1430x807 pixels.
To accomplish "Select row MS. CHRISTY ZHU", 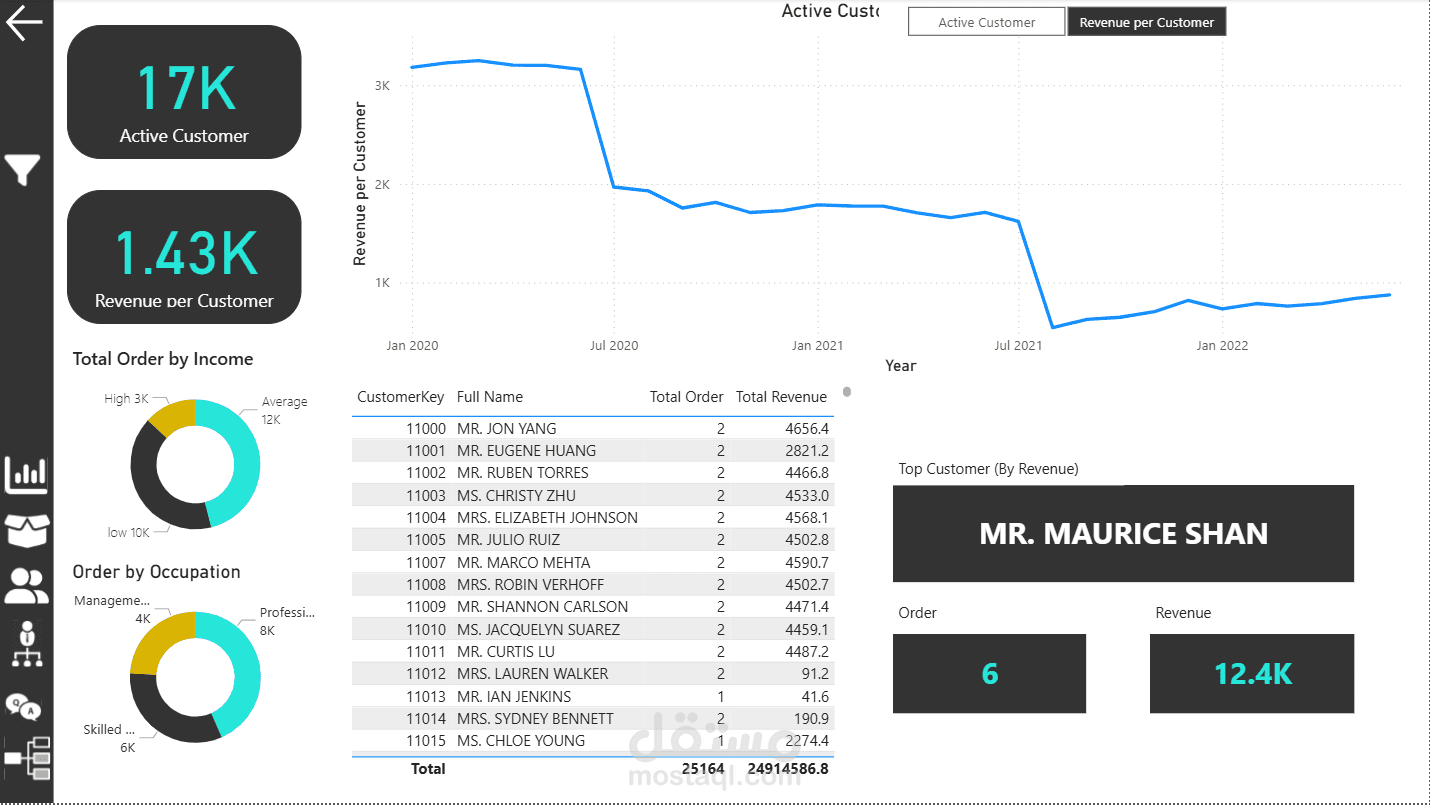I will point(593,495).
